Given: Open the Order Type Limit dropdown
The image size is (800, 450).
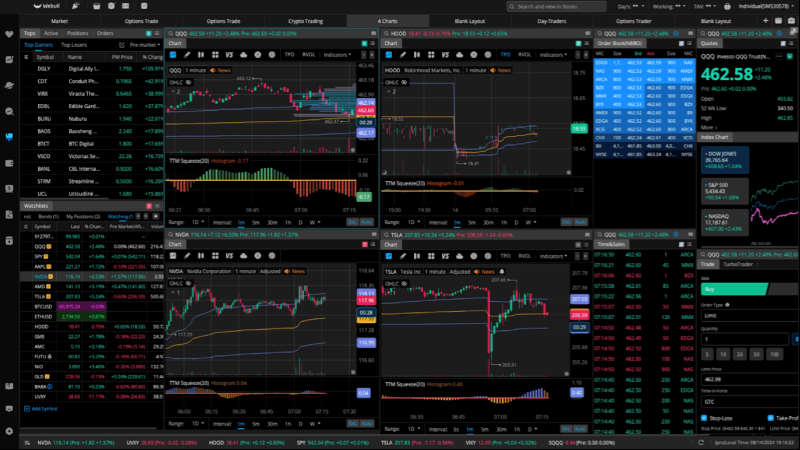Looking at the screenshot, I should coord(749,316).
